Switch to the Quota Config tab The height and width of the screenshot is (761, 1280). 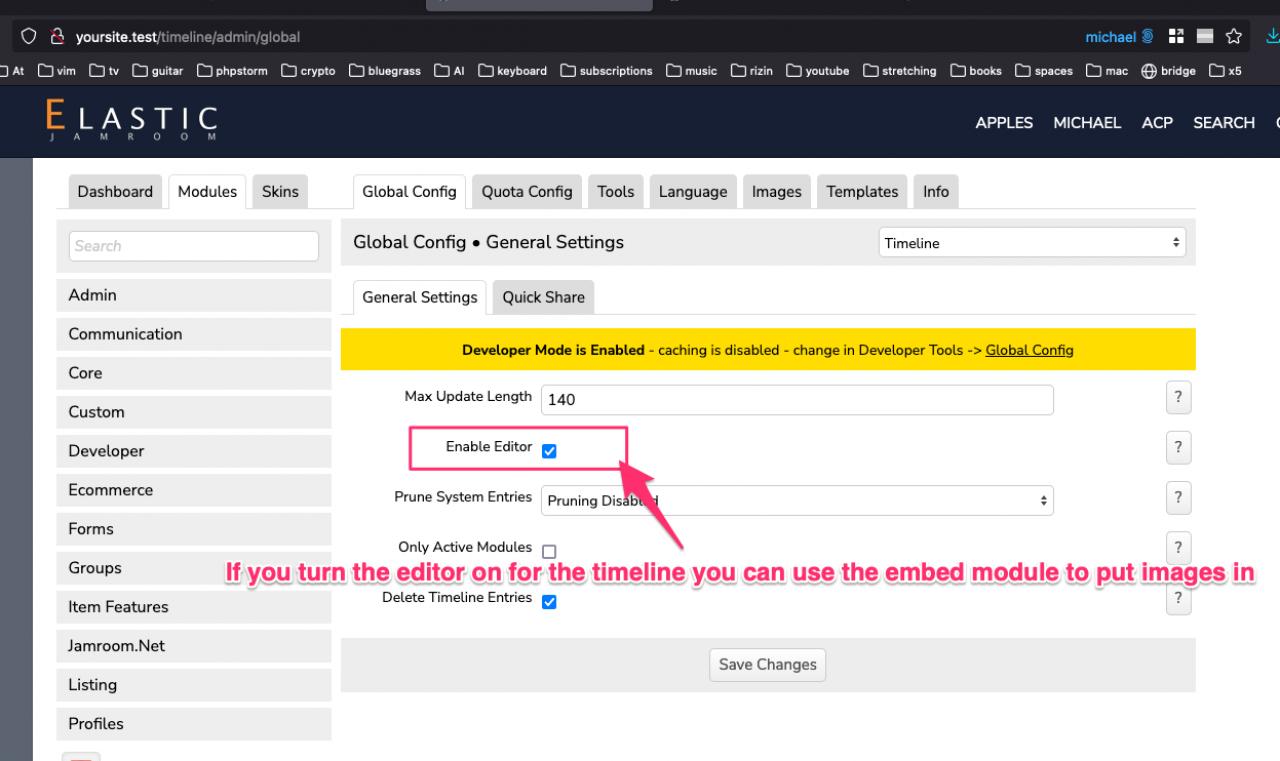coord(527,191)
